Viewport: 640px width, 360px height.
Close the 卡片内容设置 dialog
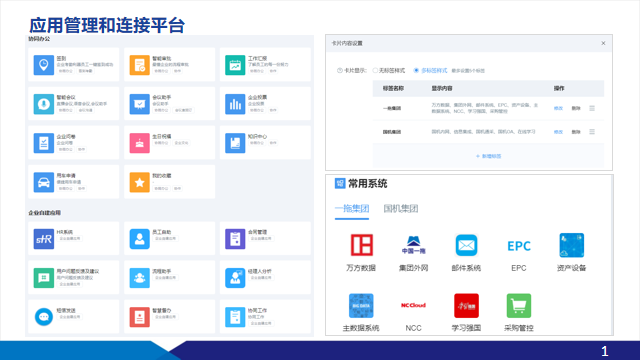tap(603, 43)
